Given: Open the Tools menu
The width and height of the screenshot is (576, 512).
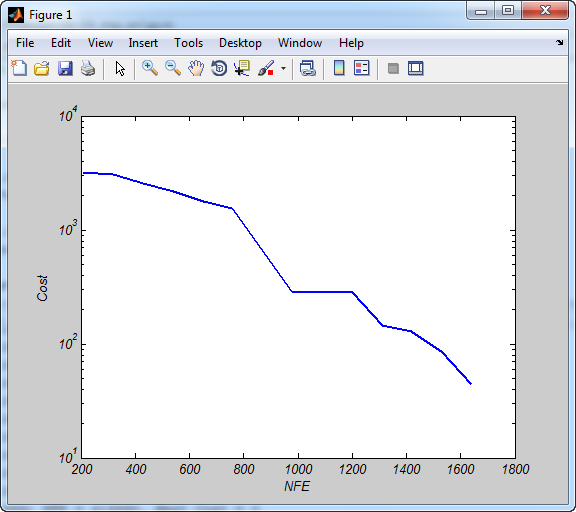Looking at the screenshot, I should 188,43.
